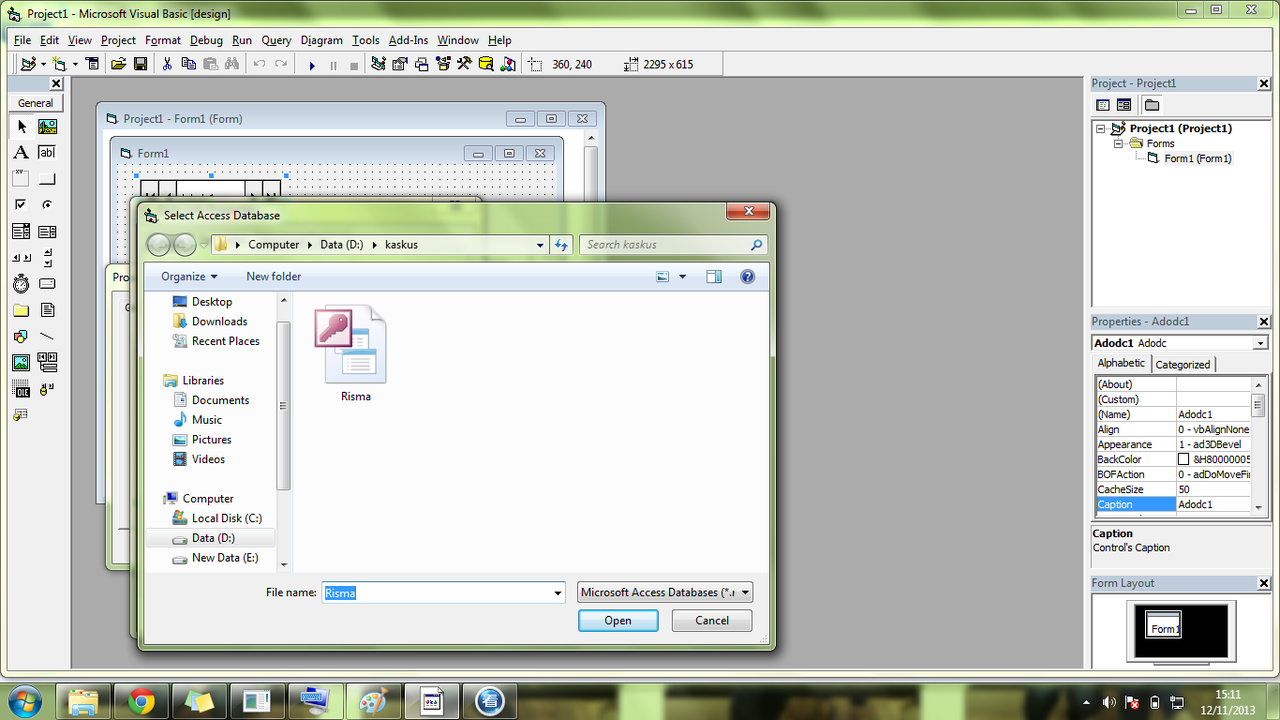Screen dimensions: 1280x720
Task: Select the ListBox control in the toolbox
Action: tap(47, 232)
